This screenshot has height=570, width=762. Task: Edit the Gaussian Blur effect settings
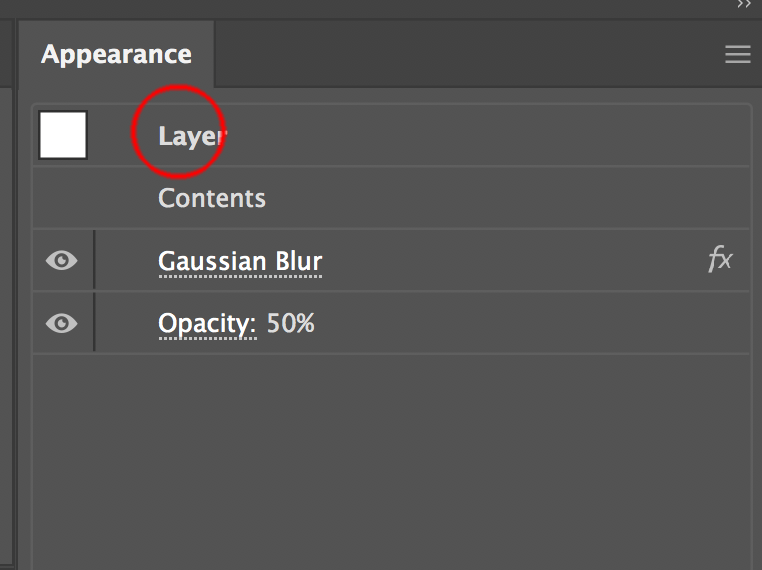coord(240,262)
